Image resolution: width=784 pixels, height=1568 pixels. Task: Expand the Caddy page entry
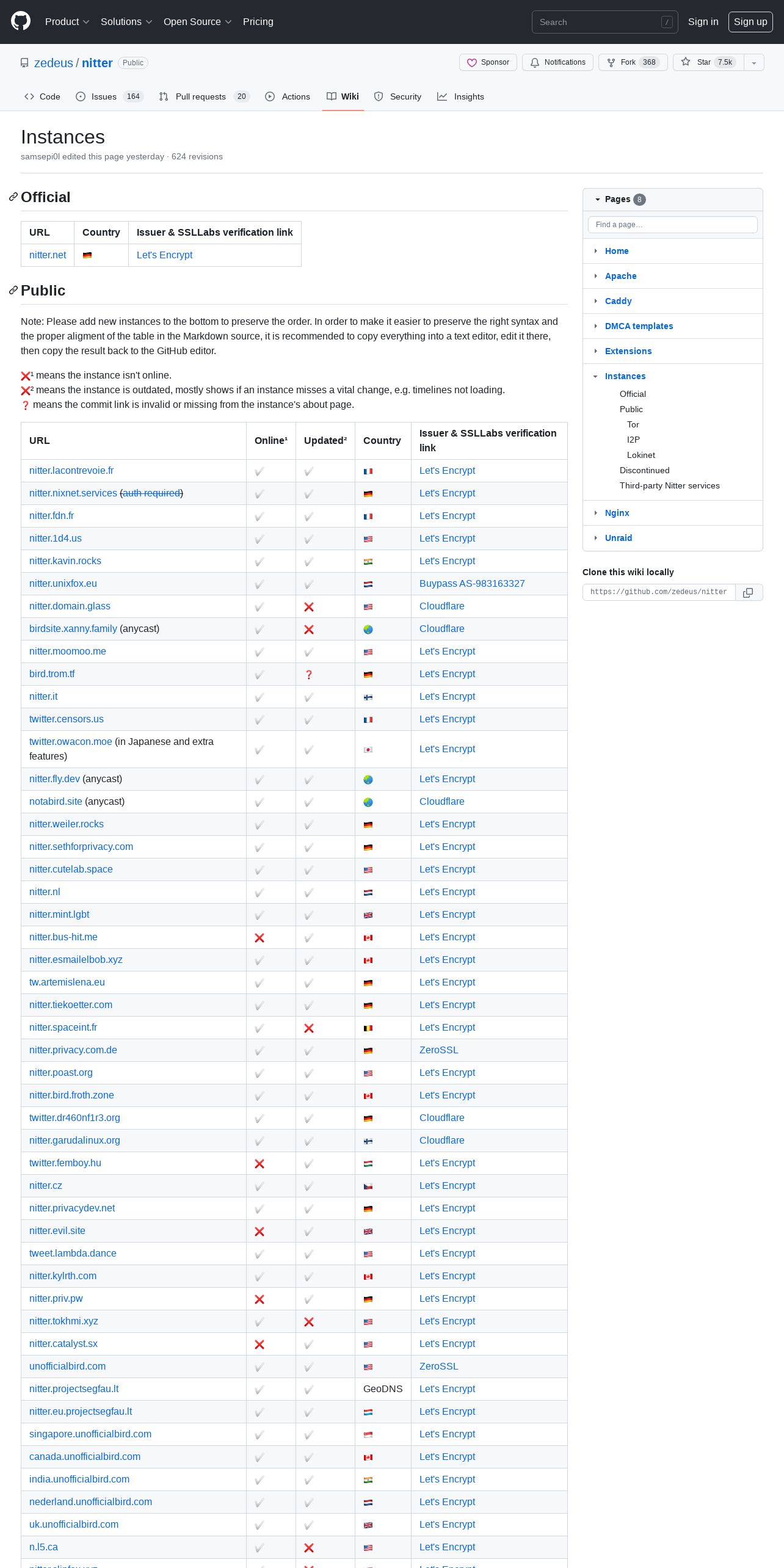(596, 301)
